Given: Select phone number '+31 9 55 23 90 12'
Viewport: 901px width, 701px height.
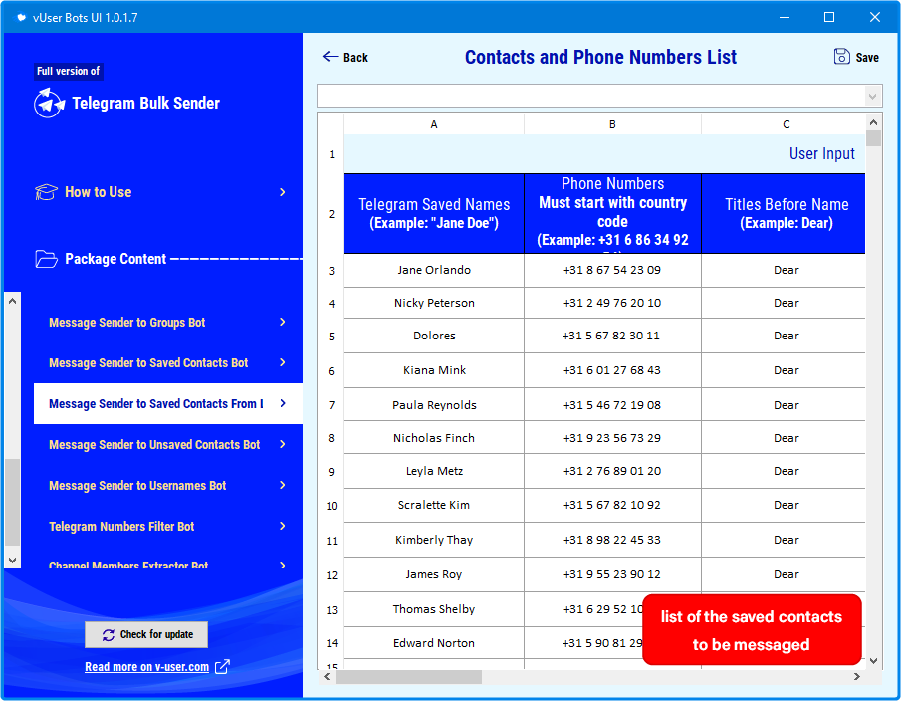Looking at the screenshot, I should [613, 574].
